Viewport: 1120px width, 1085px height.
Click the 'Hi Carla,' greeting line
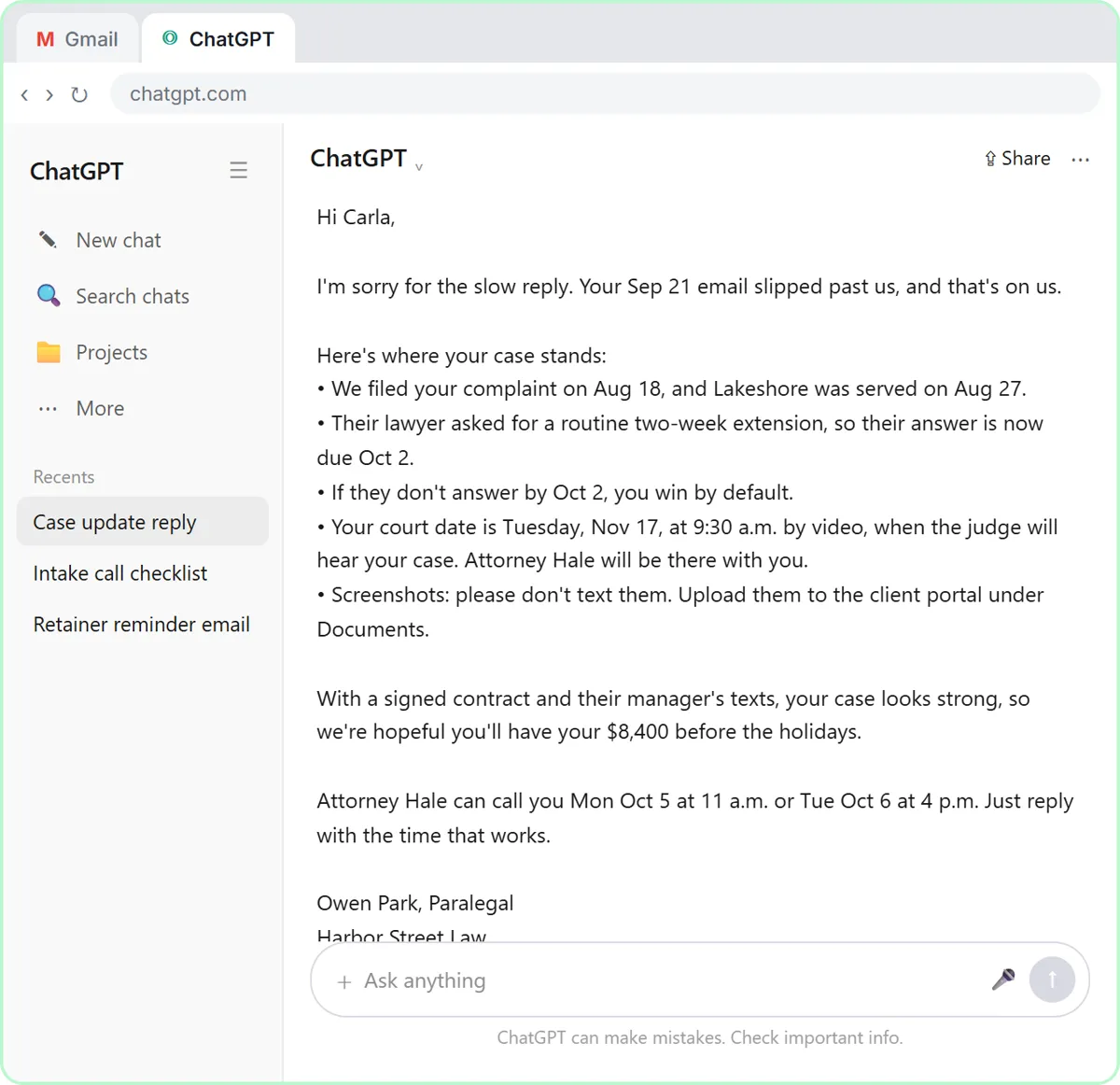click(x=356, y=218)
